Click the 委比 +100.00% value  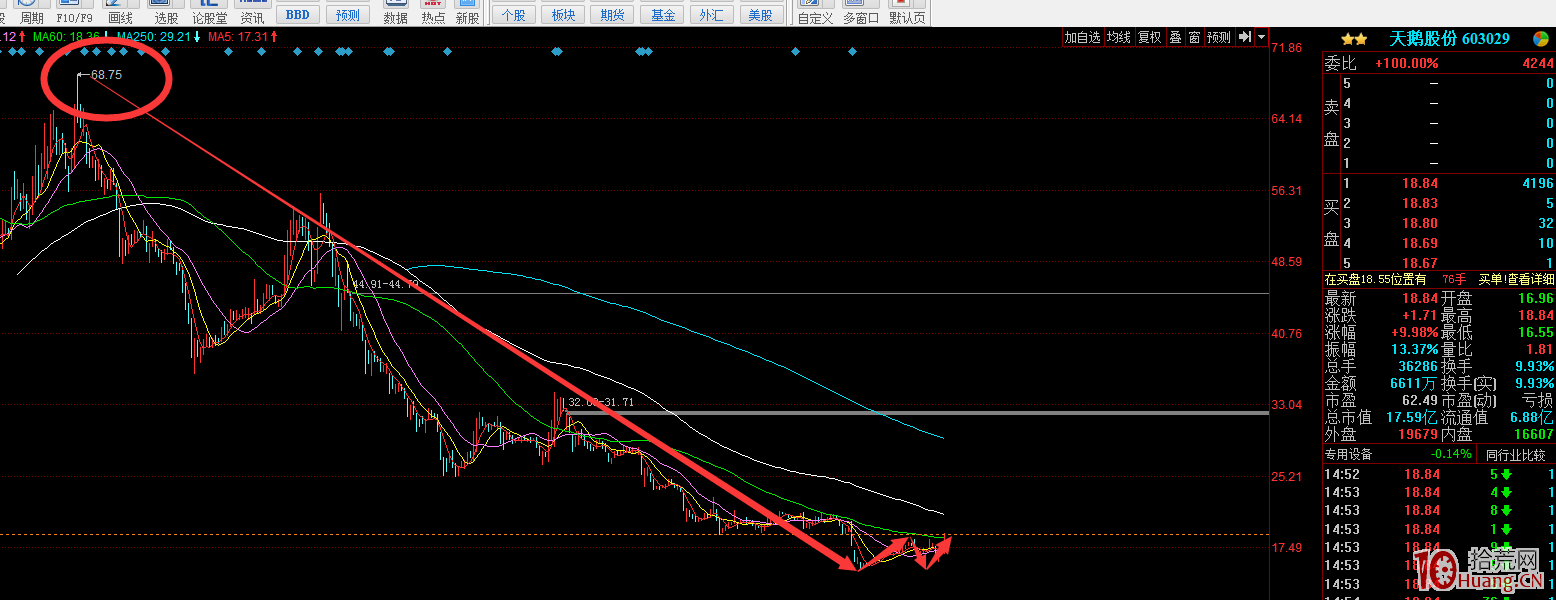pos(1407,63)
